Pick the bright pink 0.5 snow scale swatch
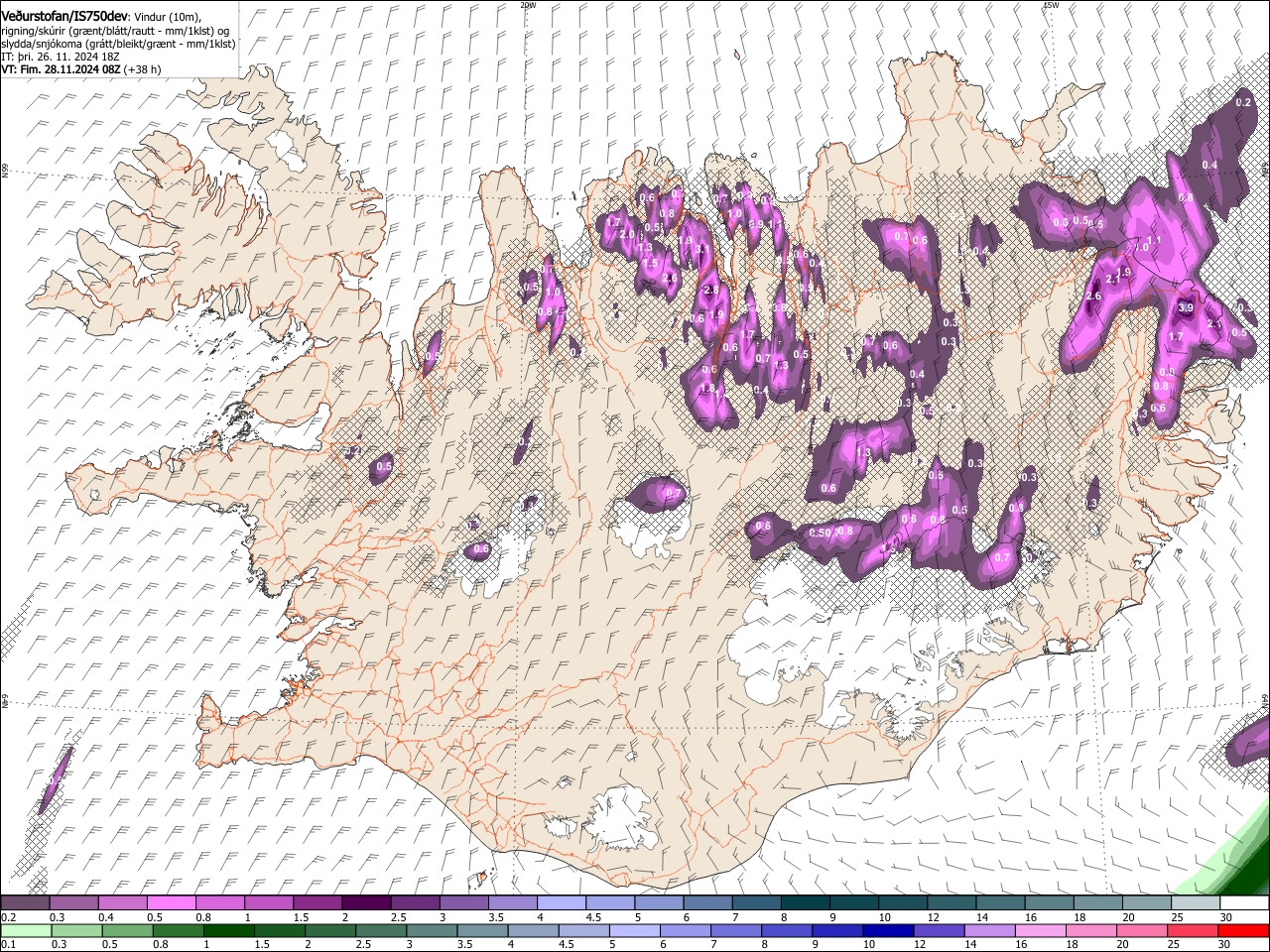1270x952 pixels. (171, 903)
